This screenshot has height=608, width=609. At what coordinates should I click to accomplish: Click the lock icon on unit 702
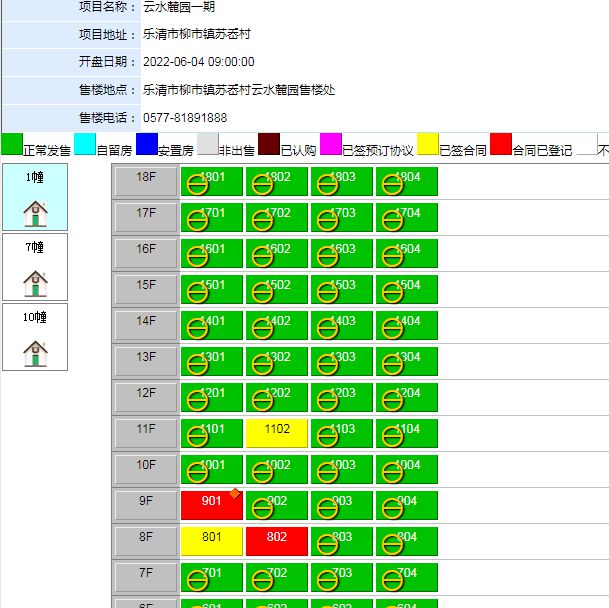tap(262, 581)
